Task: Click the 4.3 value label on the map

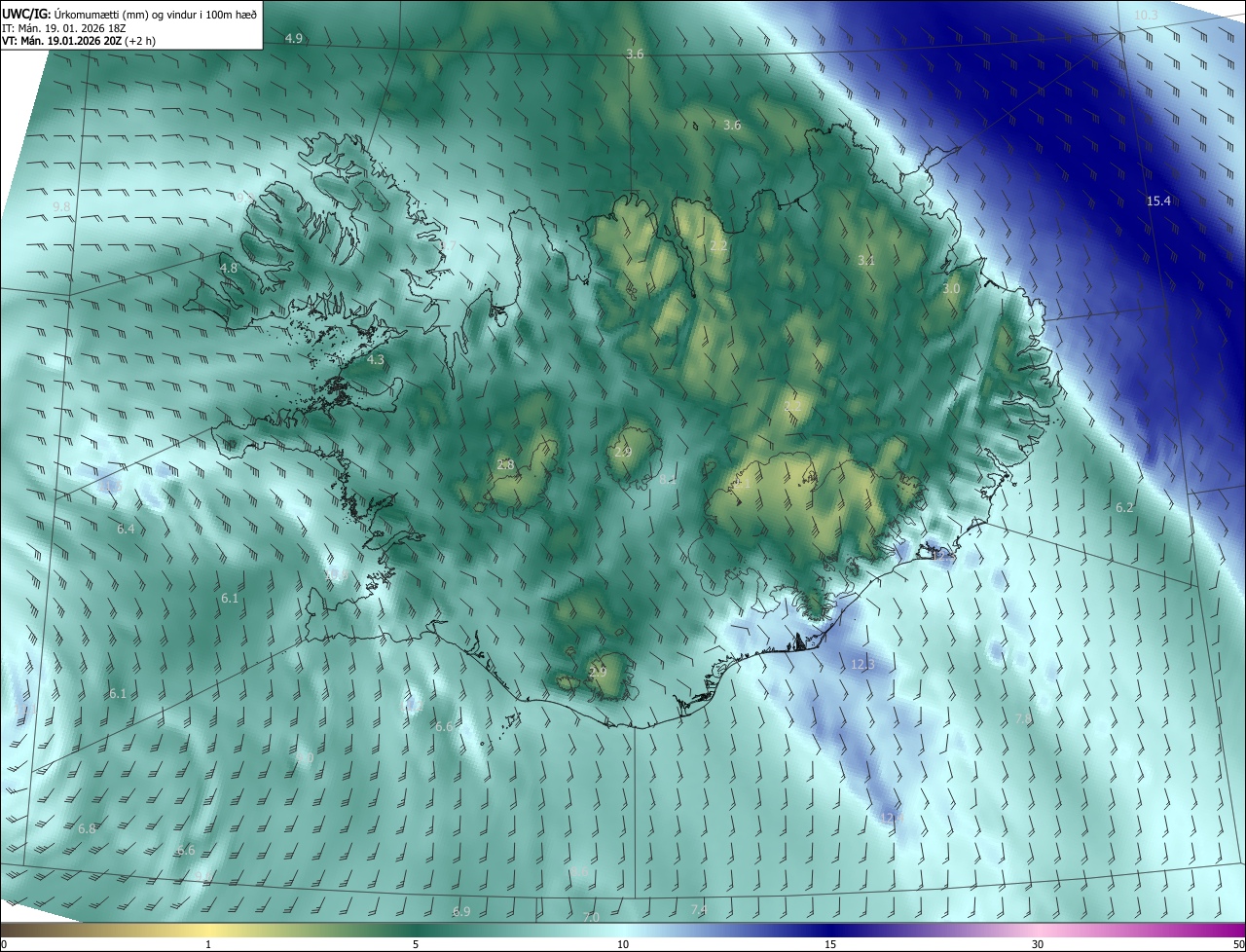Action: (376, 359)
